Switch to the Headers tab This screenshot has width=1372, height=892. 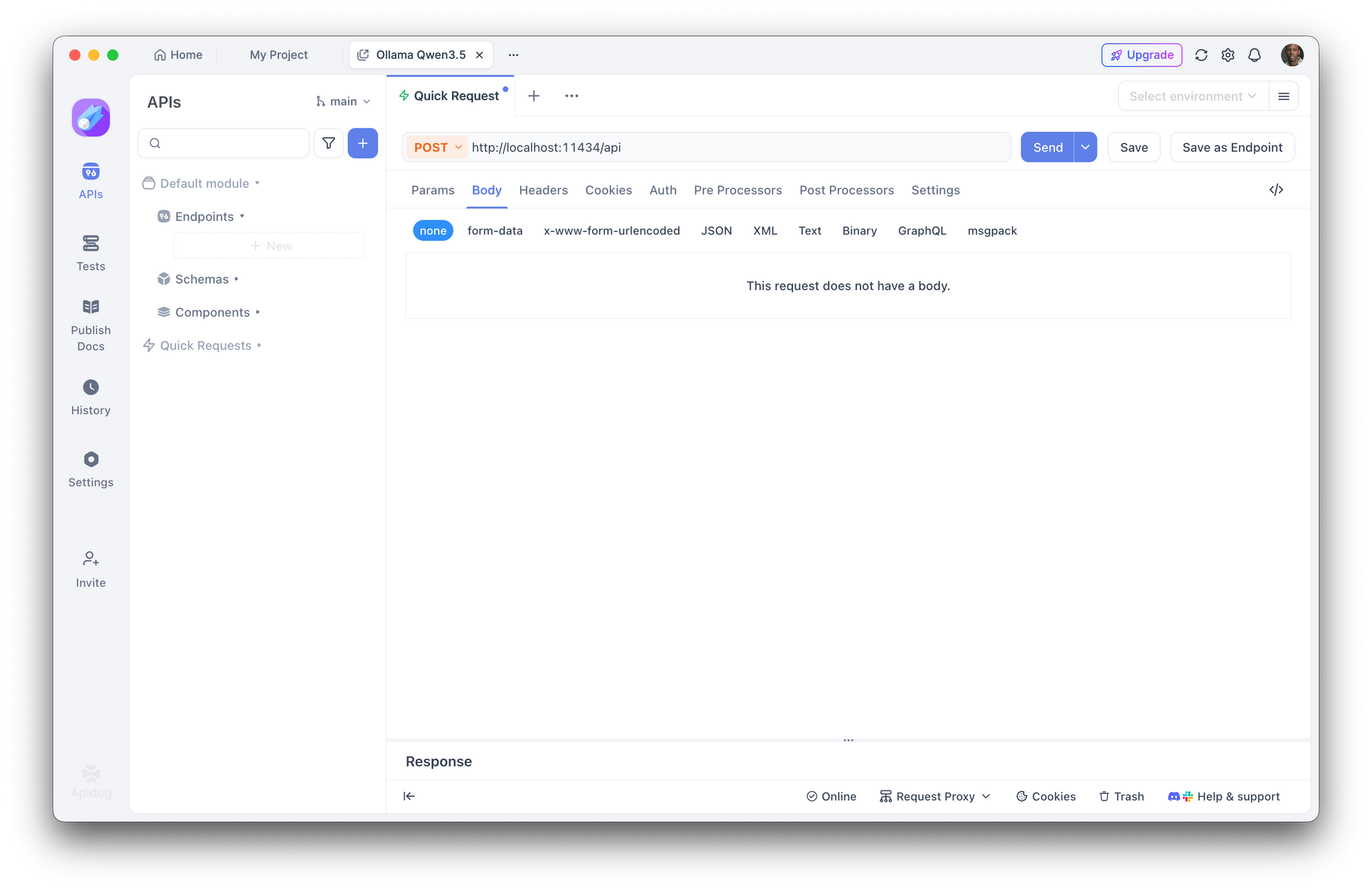click(543, 190)
